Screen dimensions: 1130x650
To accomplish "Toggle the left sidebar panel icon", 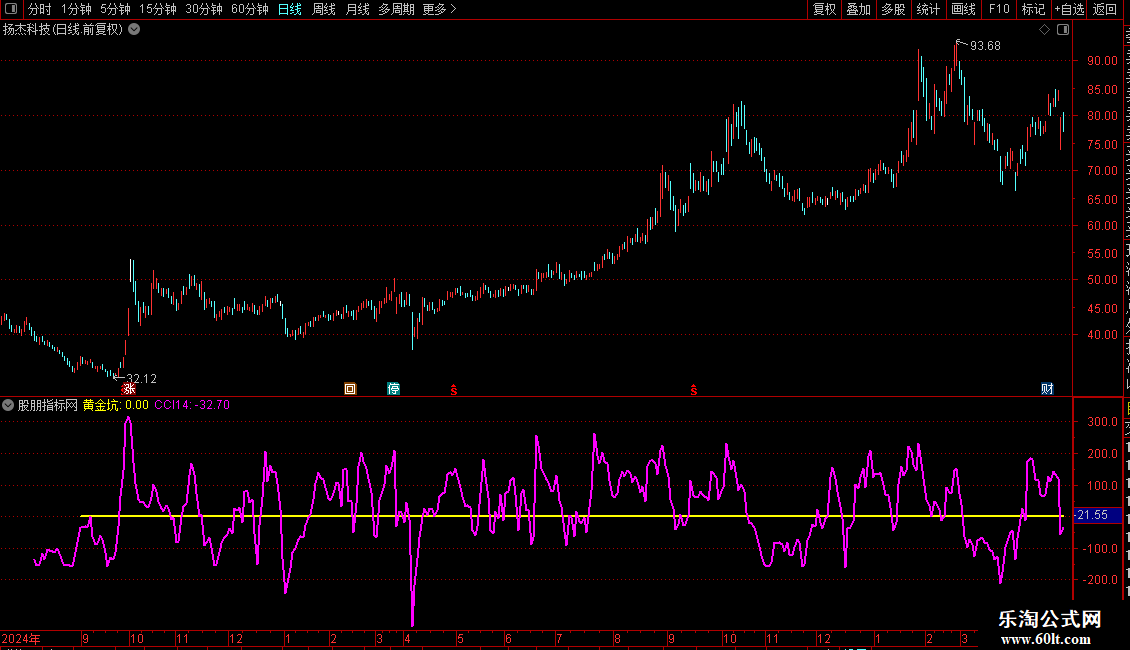I will [x=11, y=9].
